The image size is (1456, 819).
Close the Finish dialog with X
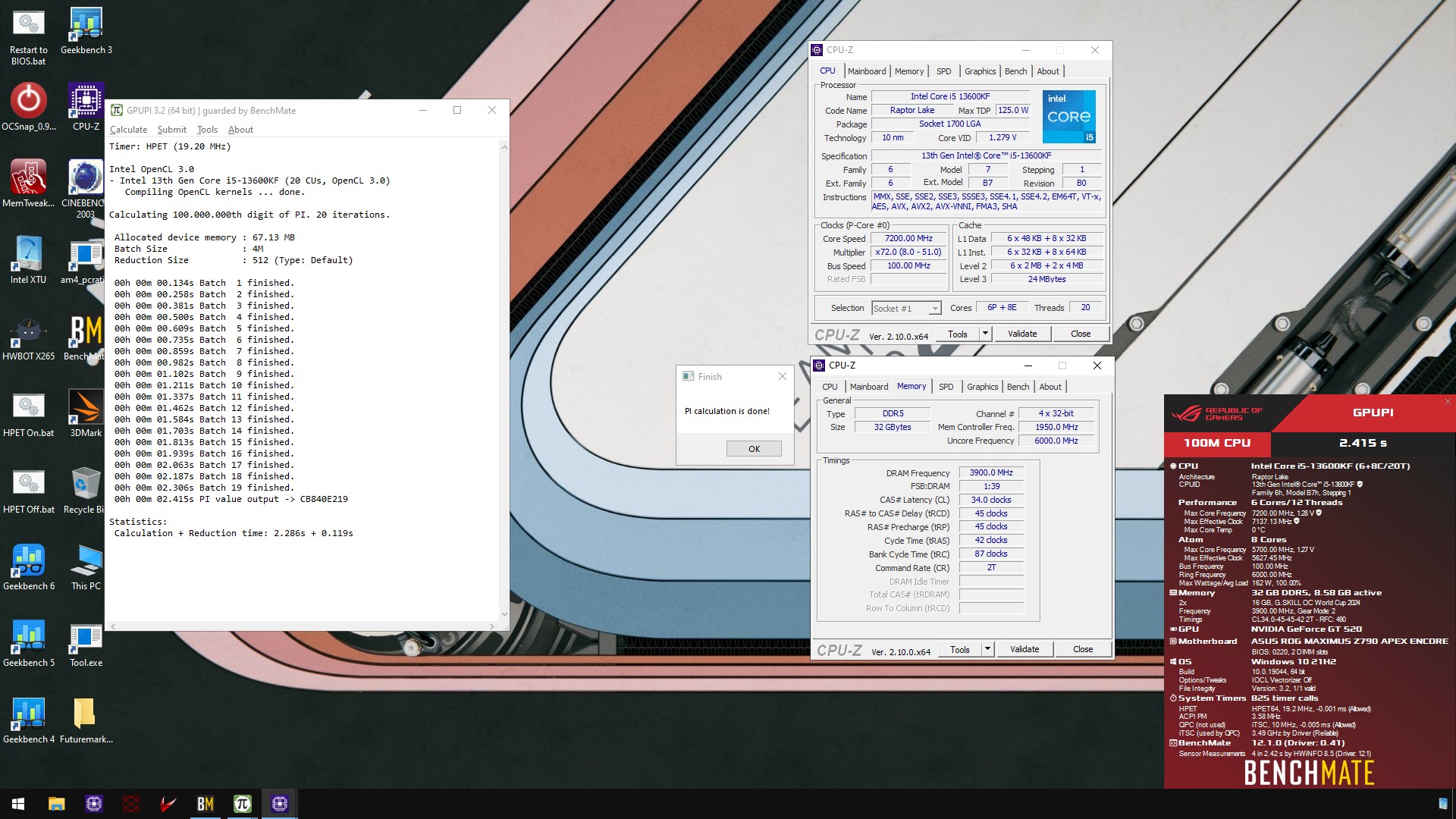pos(783,376)
